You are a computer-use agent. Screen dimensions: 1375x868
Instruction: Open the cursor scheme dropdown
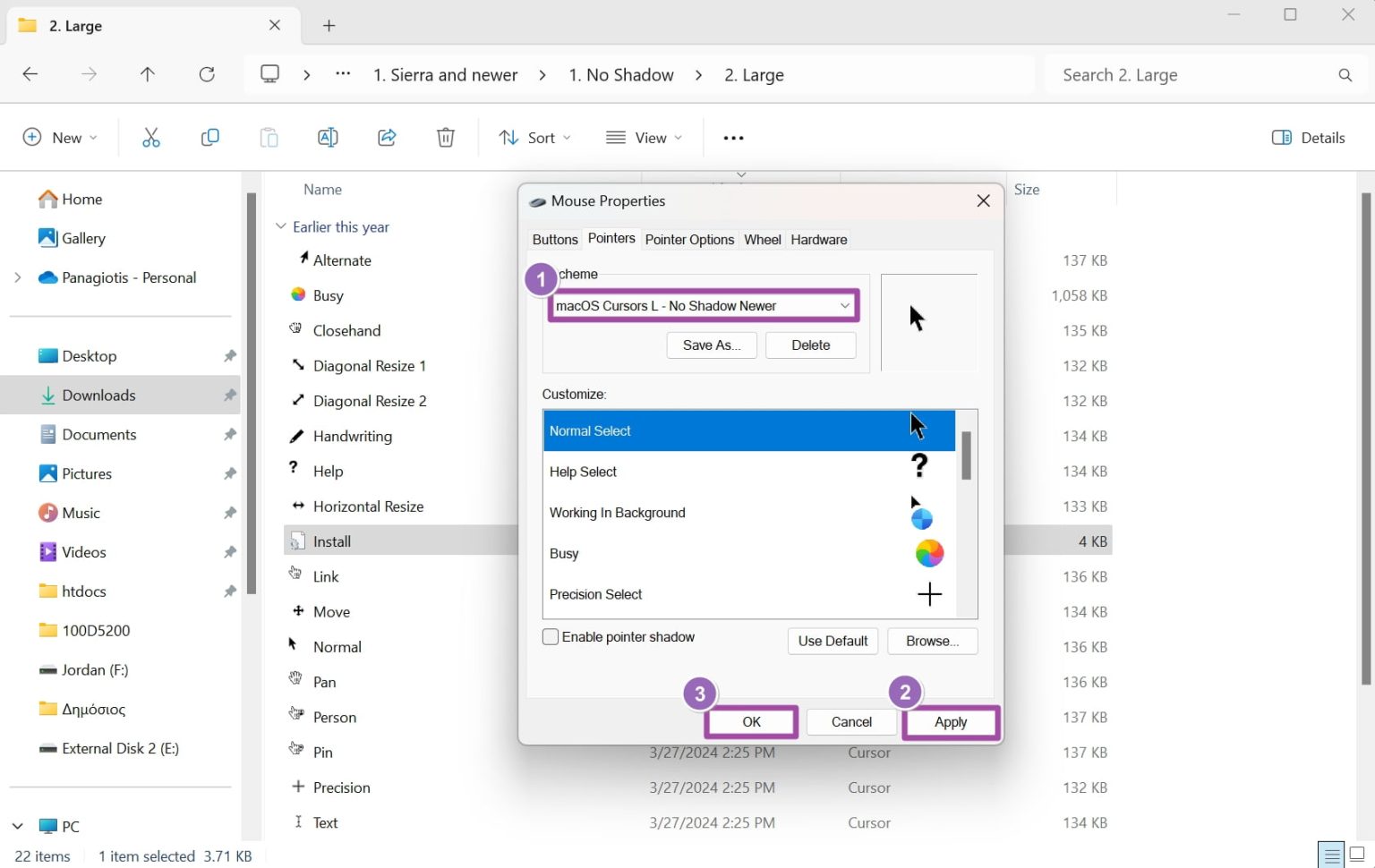click(843, 305)
